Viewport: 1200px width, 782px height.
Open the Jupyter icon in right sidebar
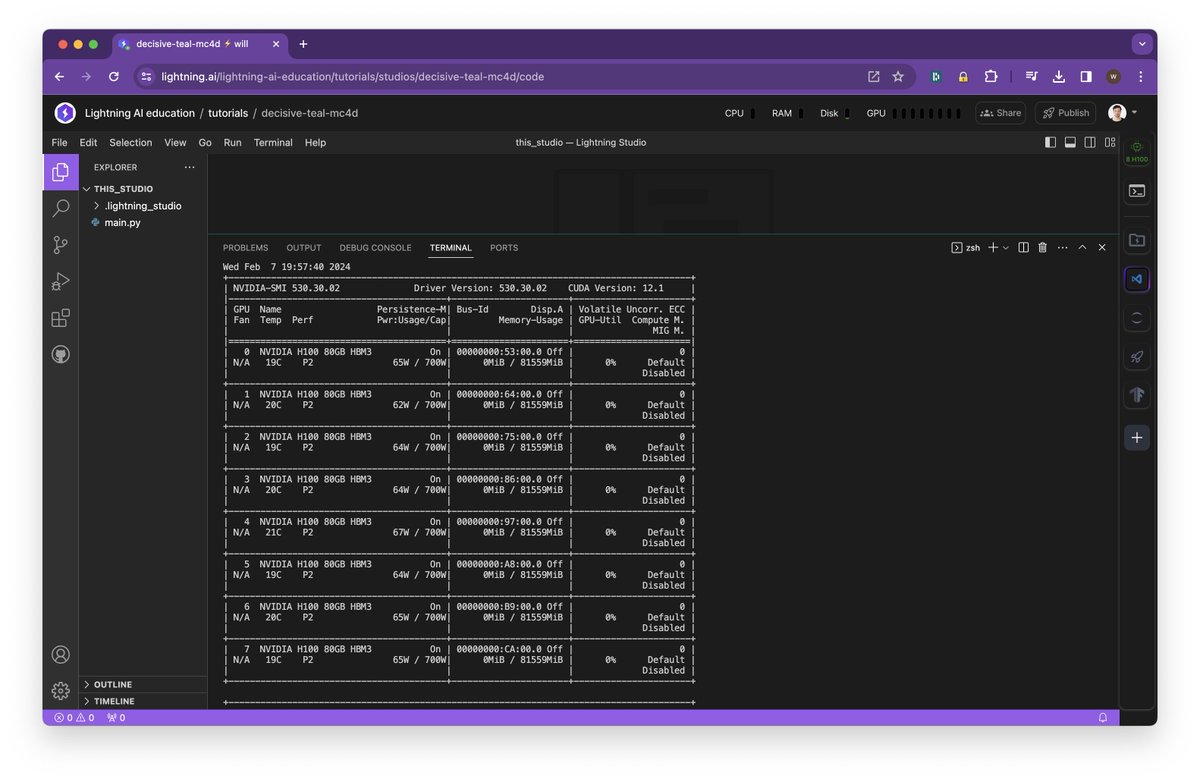click(x=1137, y=318)
